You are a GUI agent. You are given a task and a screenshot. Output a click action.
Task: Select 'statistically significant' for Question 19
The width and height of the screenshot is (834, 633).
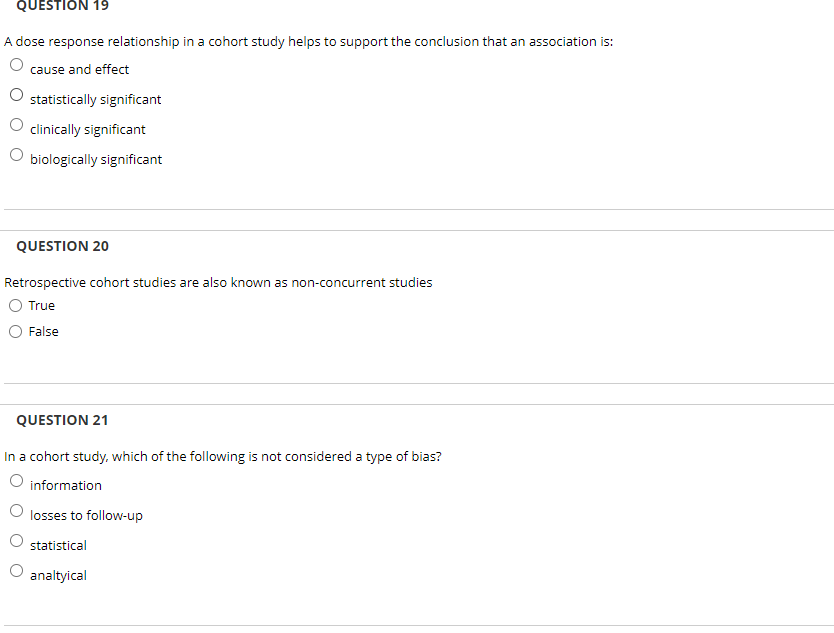click(x=16, y=94)
